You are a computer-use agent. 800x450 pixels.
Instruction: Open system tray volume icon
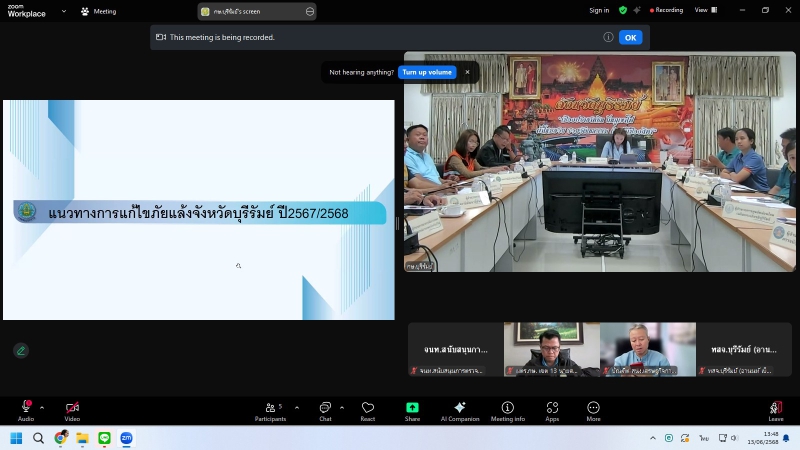(x=734, y=438)
